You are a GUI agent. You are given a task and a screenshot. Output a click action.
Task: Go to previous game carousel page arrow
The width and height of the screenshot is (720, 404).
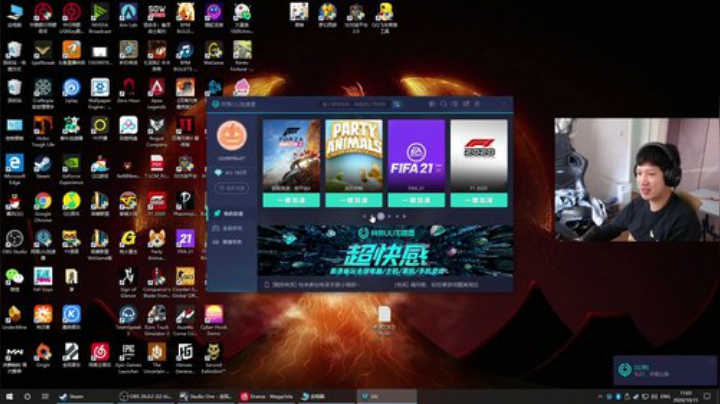(364, 216)
